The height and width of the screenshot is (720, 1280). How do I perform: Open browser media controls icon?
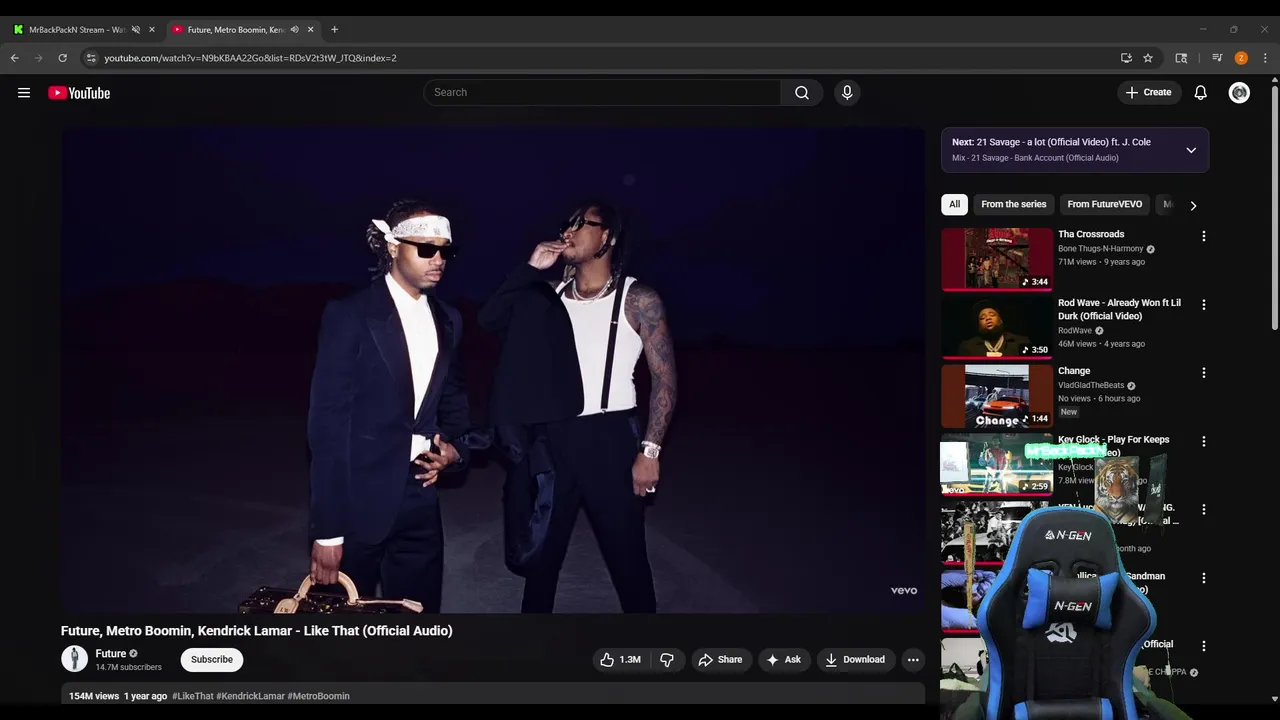click(1217, 58)
